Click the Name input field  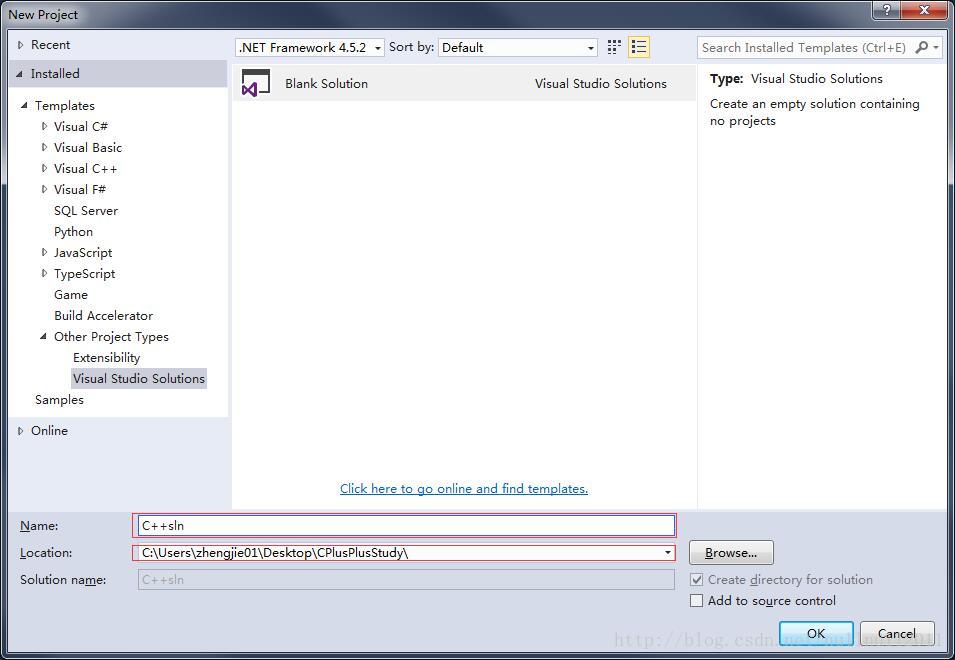(406, 525)
